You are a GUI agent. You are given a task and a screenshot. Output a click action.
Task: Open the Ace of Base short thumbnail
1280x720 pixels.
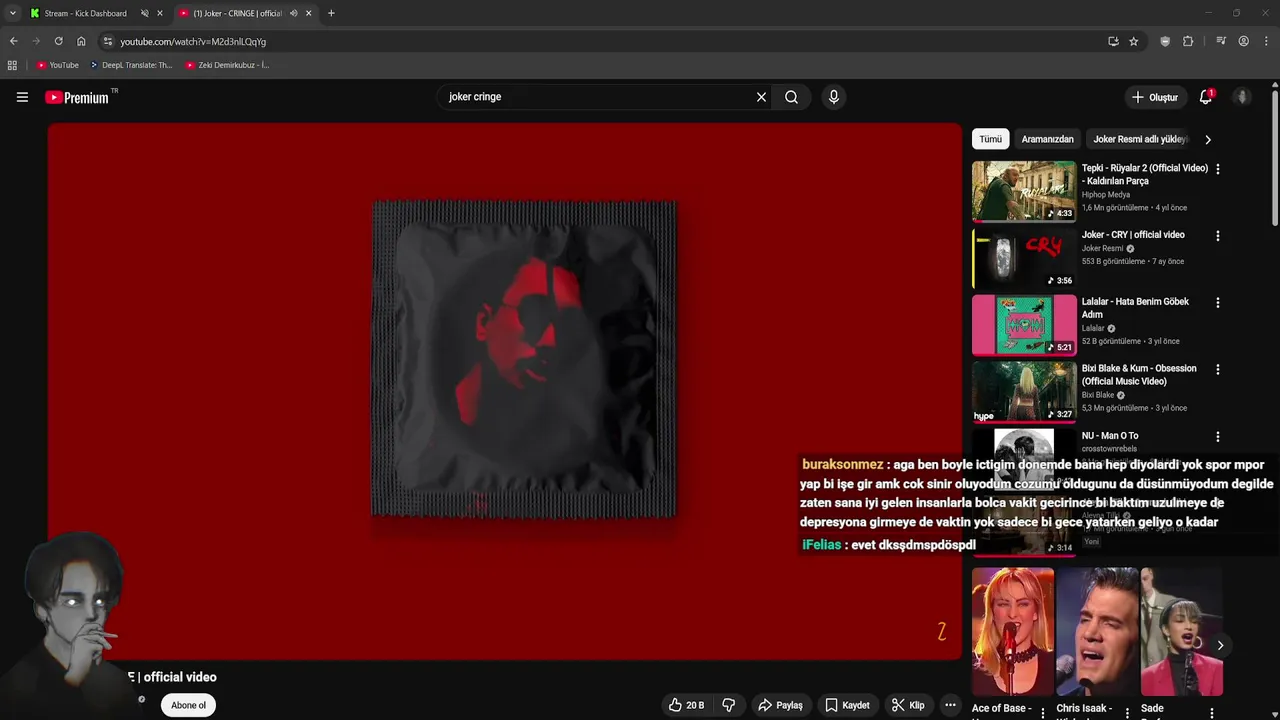[x=1013, y=632]
